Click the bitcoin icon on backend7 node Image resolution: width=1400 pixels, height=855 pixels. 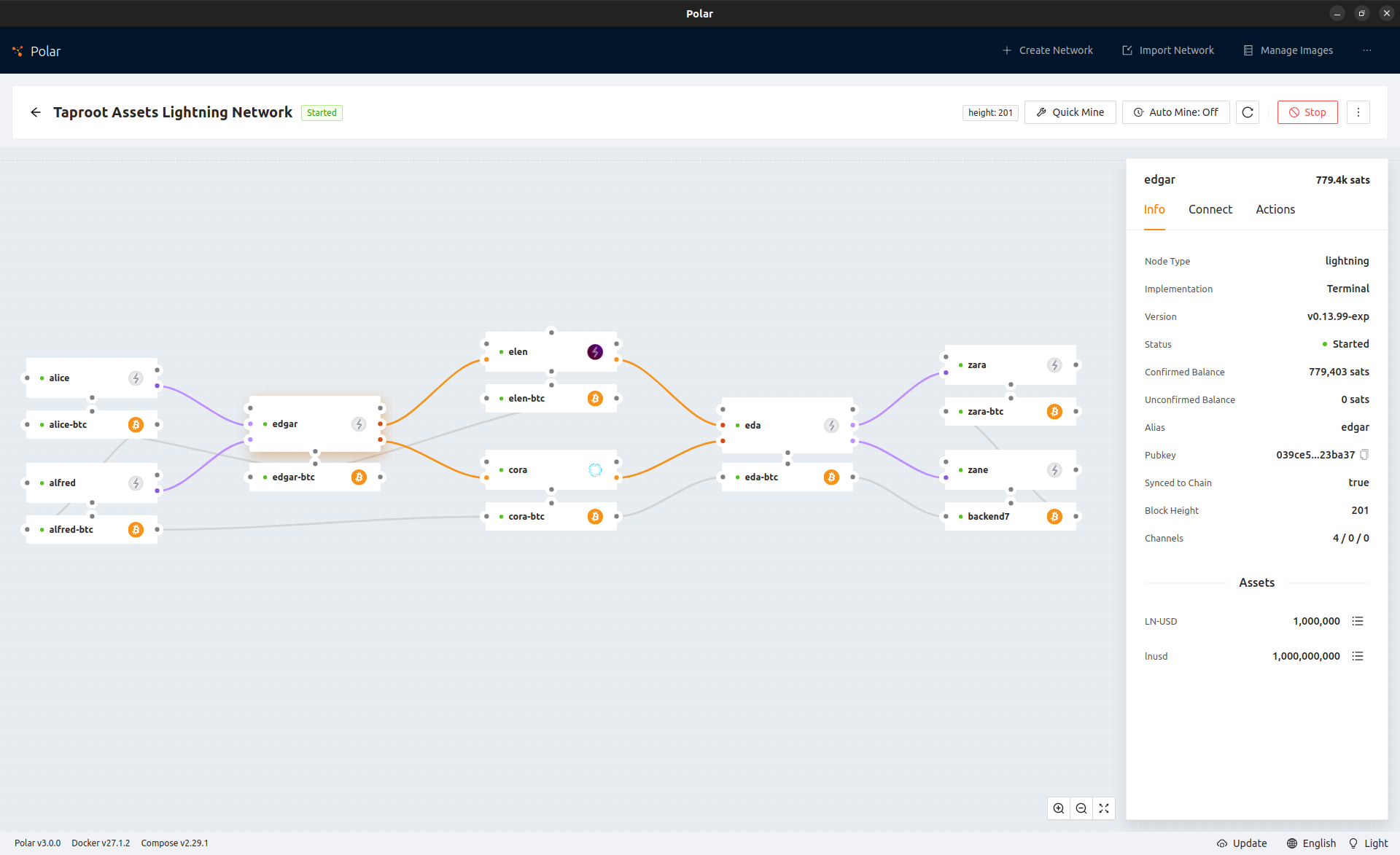[1054, 517]
